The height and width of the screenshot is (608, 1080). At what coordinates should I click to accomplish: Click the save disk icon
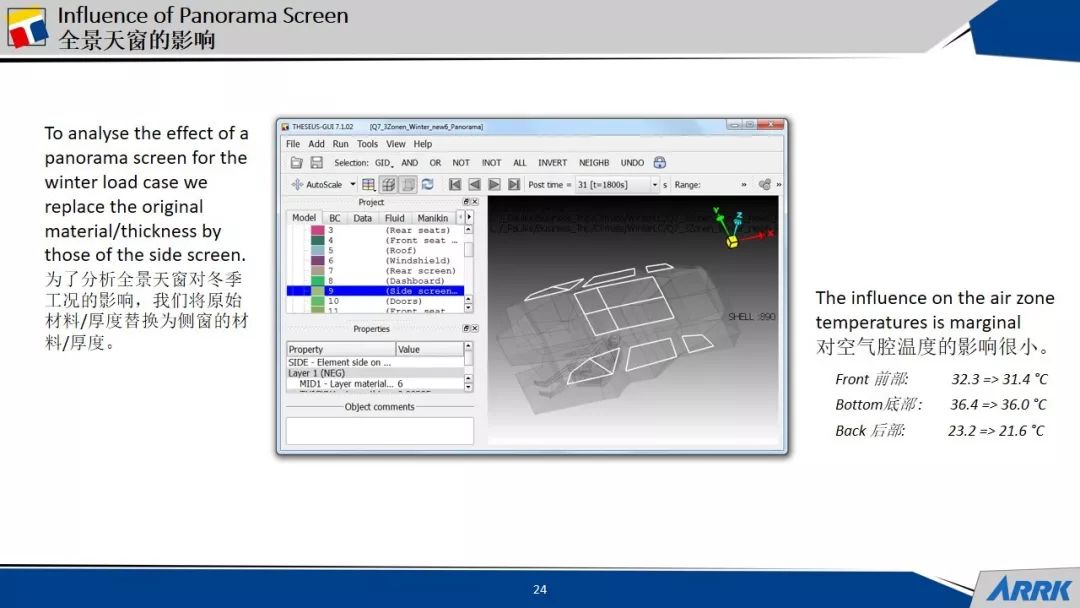316,163
